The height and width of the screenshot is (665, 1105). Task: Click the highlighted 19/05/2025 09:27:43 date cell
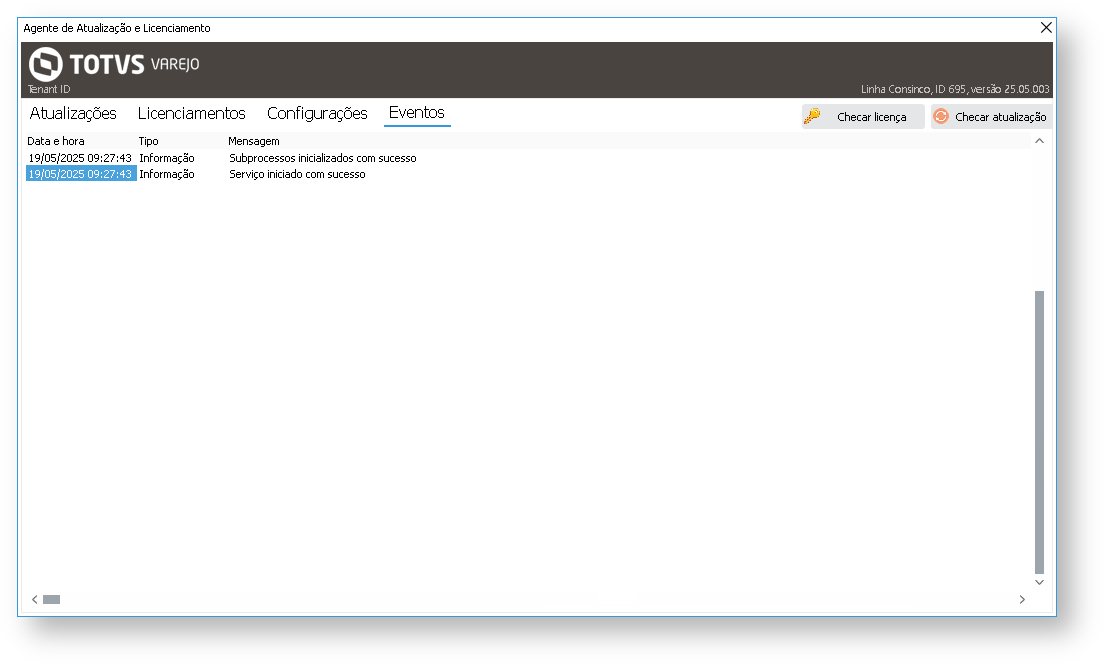(80, 174)
